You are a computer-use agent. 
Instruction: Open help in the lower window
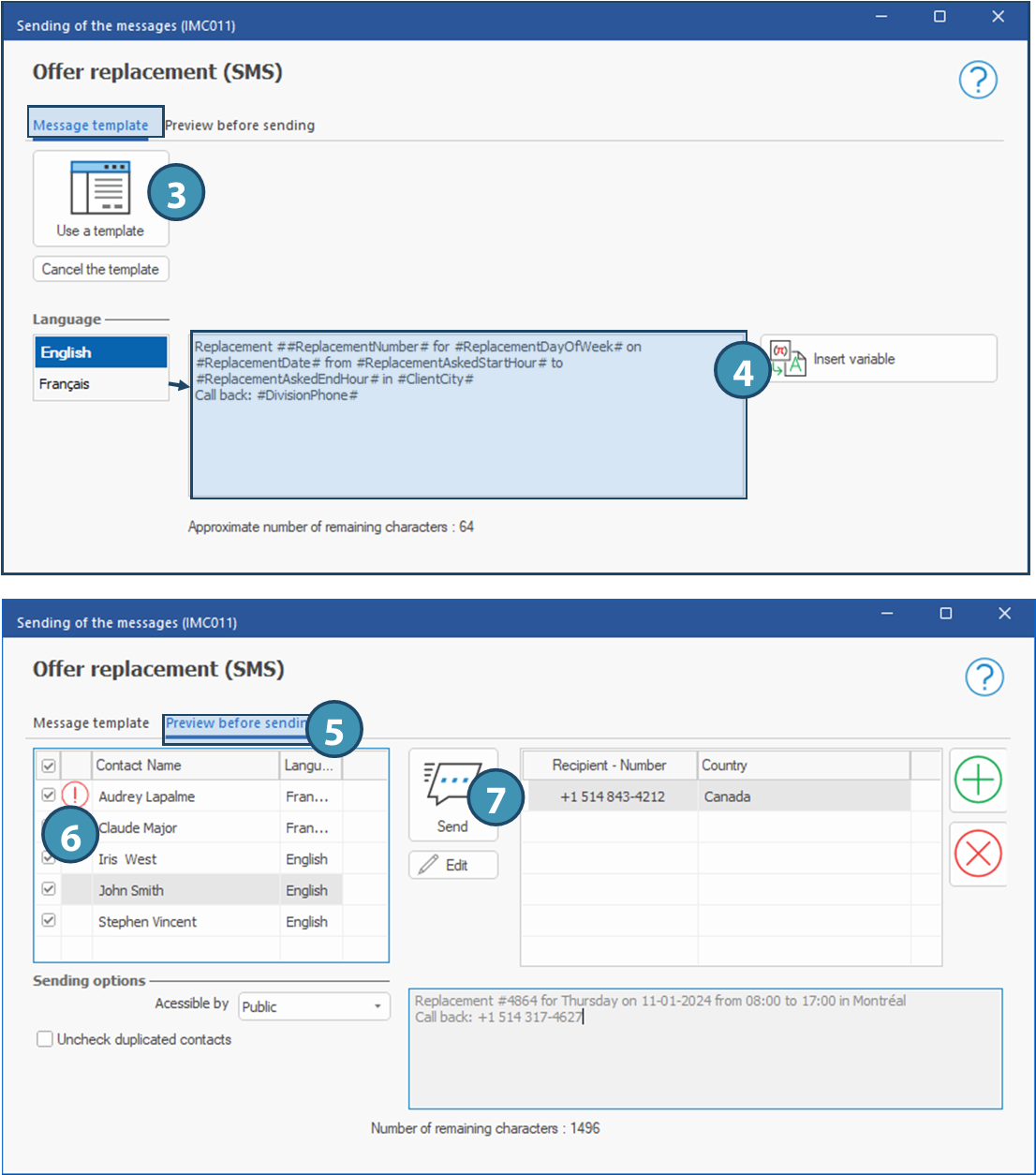(984, 677)
